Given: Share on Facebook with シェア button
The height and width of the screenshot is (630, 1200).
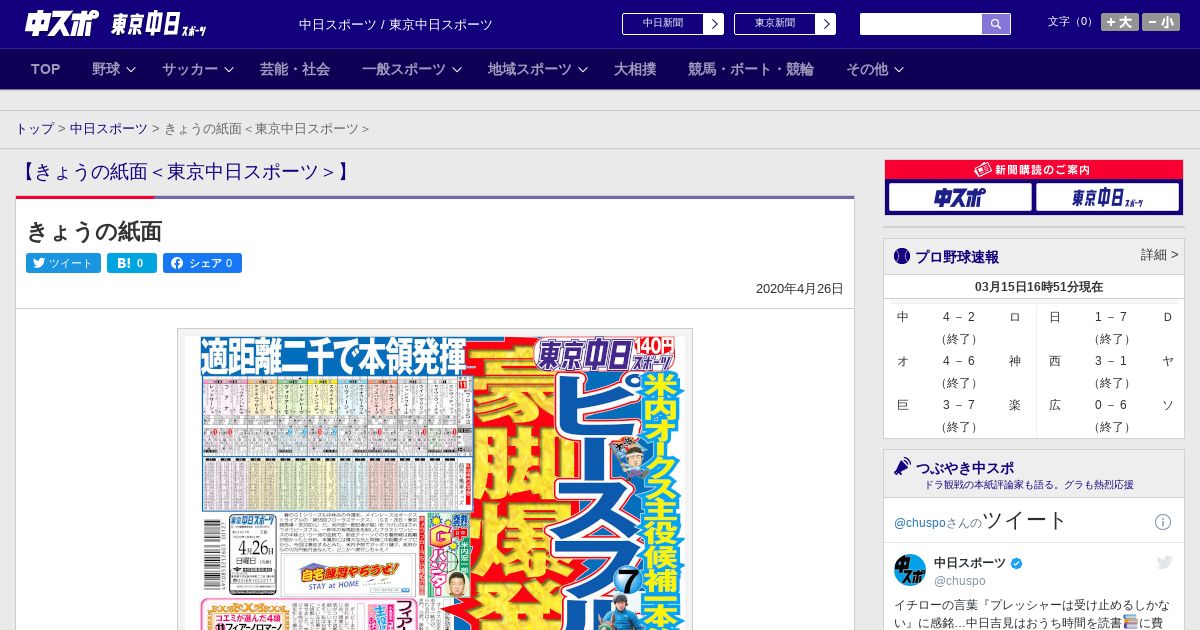Looking at the screenshot, I should (202, 263).
